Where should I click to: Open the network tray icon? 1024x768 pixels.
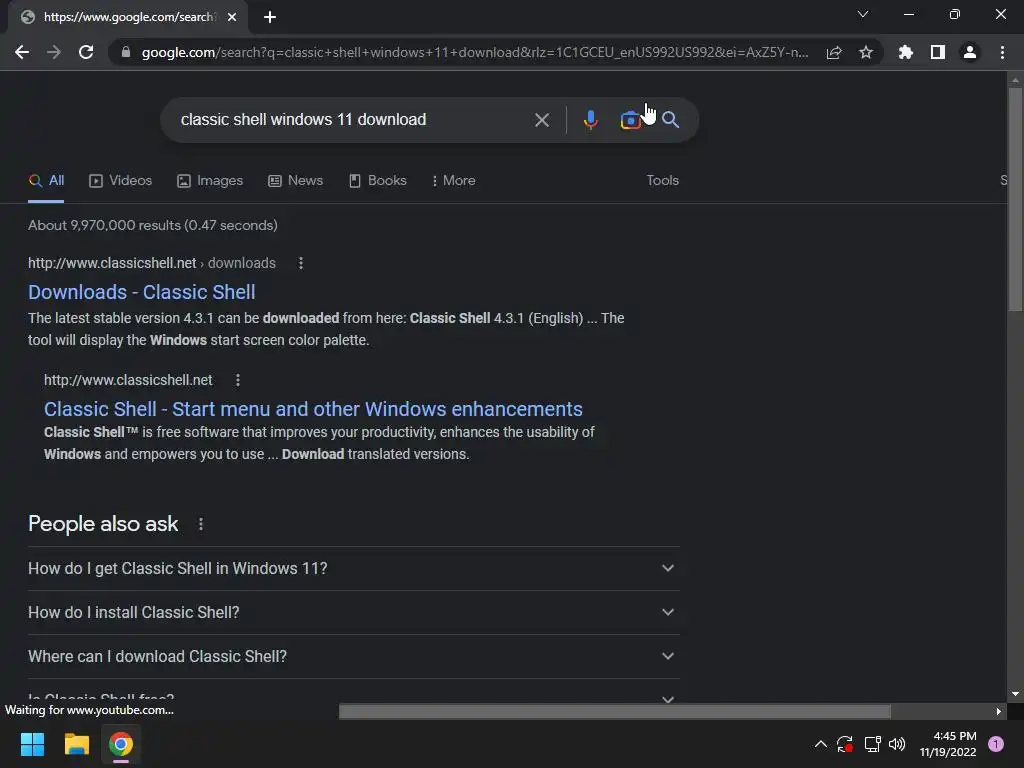pyautogui.click(x=872, y=744)
